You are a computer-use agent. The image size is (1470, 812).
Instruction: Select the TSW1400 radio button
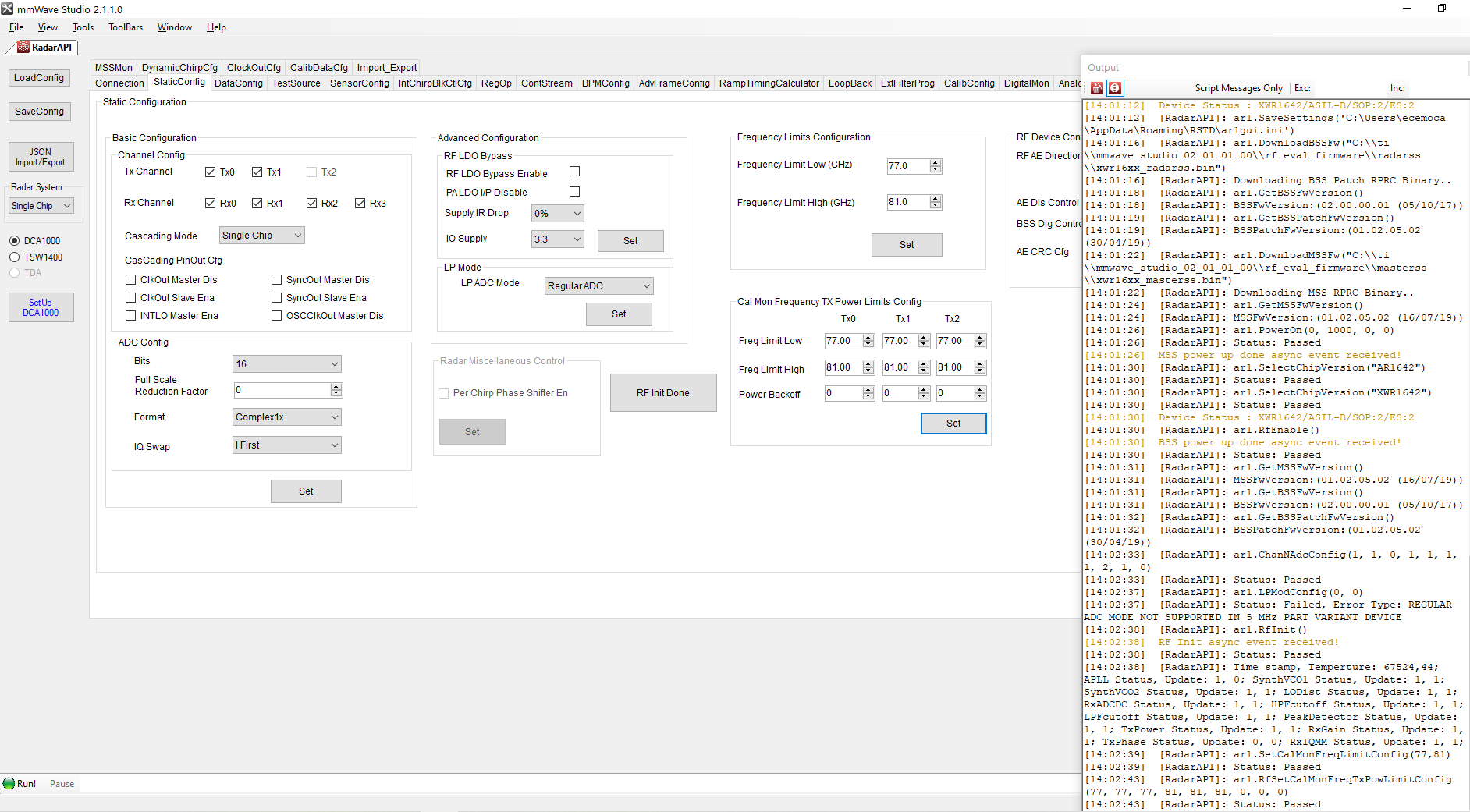tap(14, 257)
